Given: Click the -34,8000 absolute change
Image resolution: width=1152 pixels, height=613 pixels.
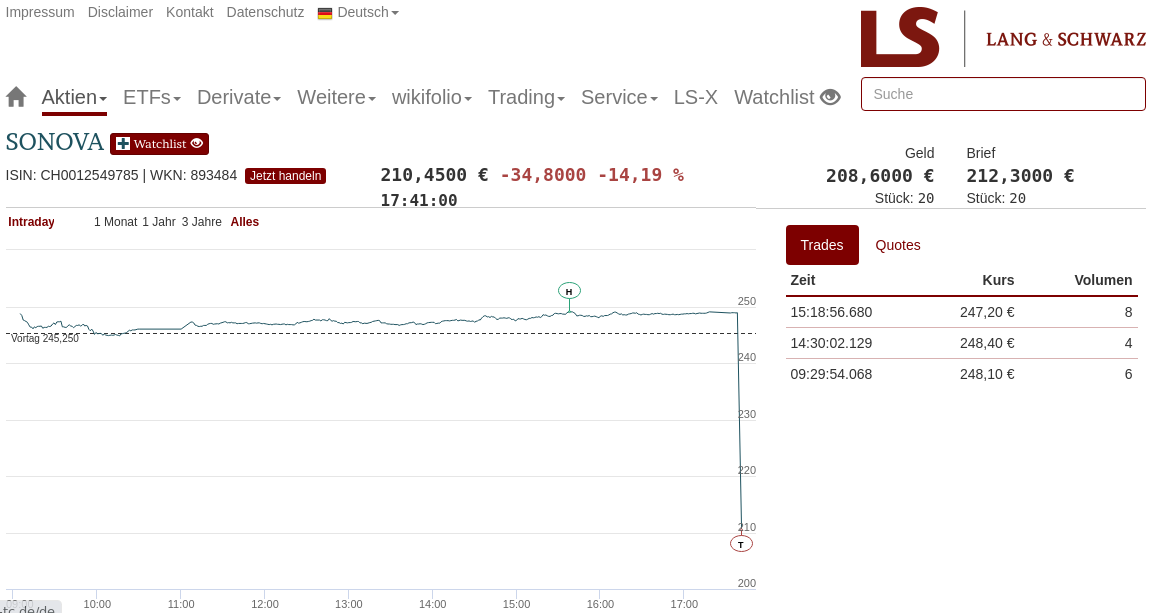Looking at the screenshot, I should tap(543, 175).
